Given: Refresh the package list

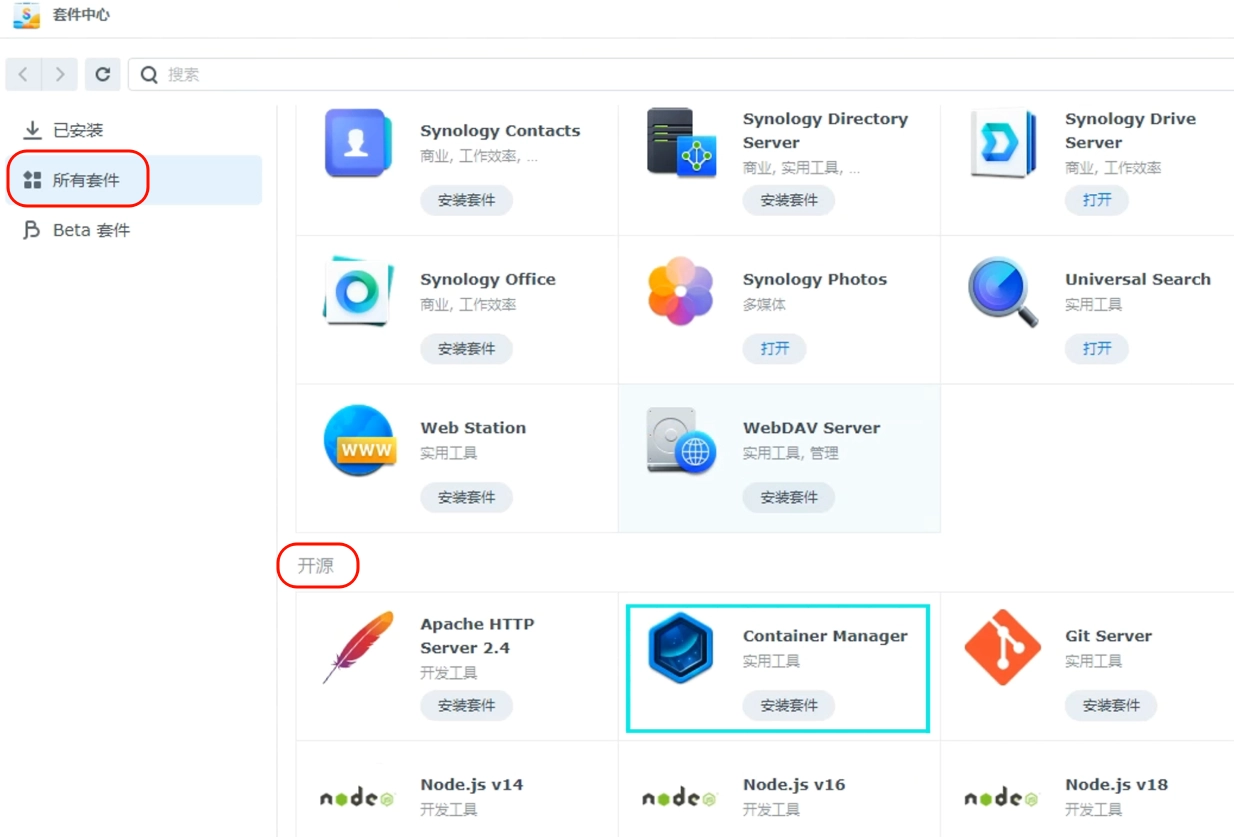Looking at the screenshot, I should (102, 74).
